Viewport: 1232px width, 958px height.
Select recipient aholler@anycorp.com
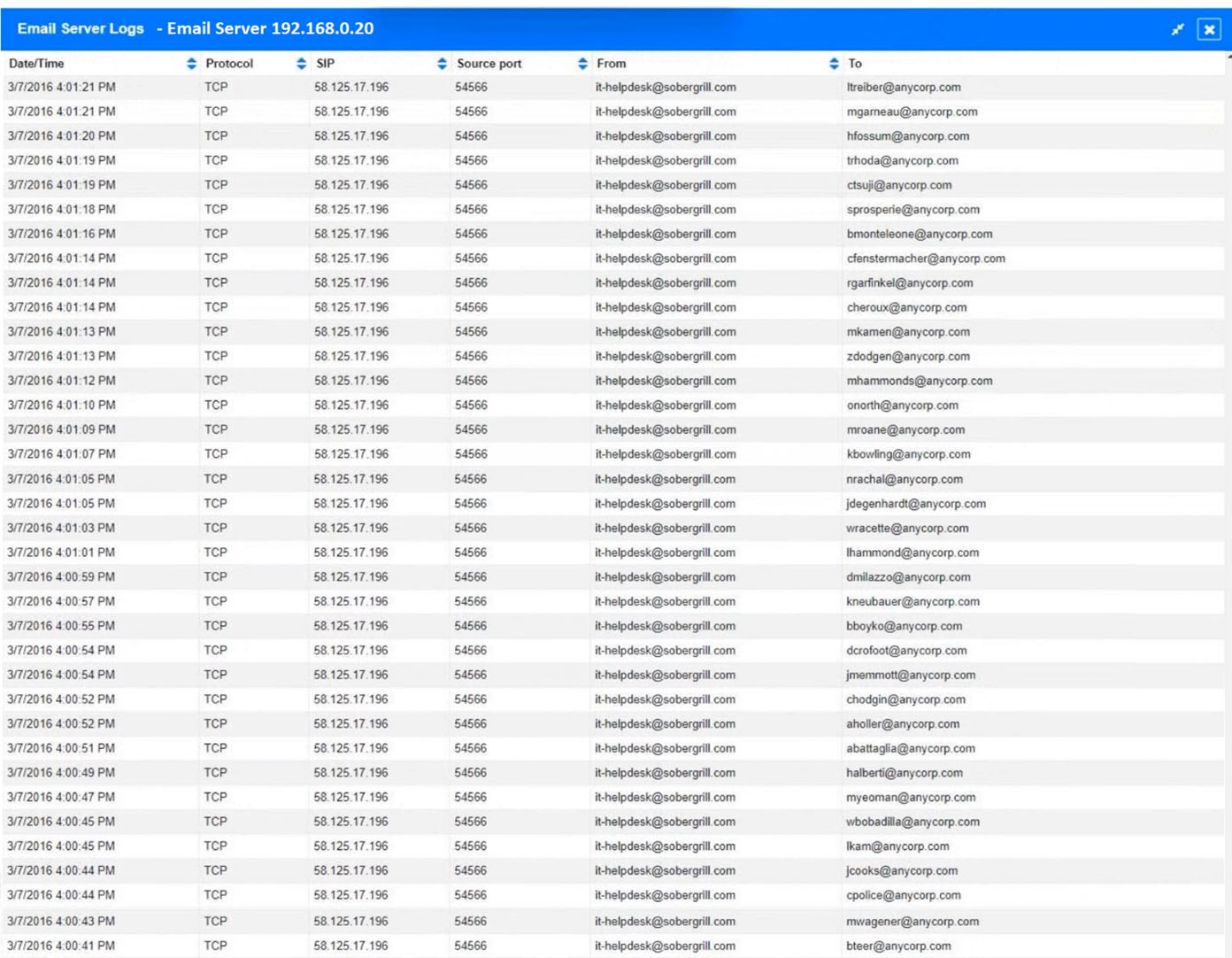(903, 724)
